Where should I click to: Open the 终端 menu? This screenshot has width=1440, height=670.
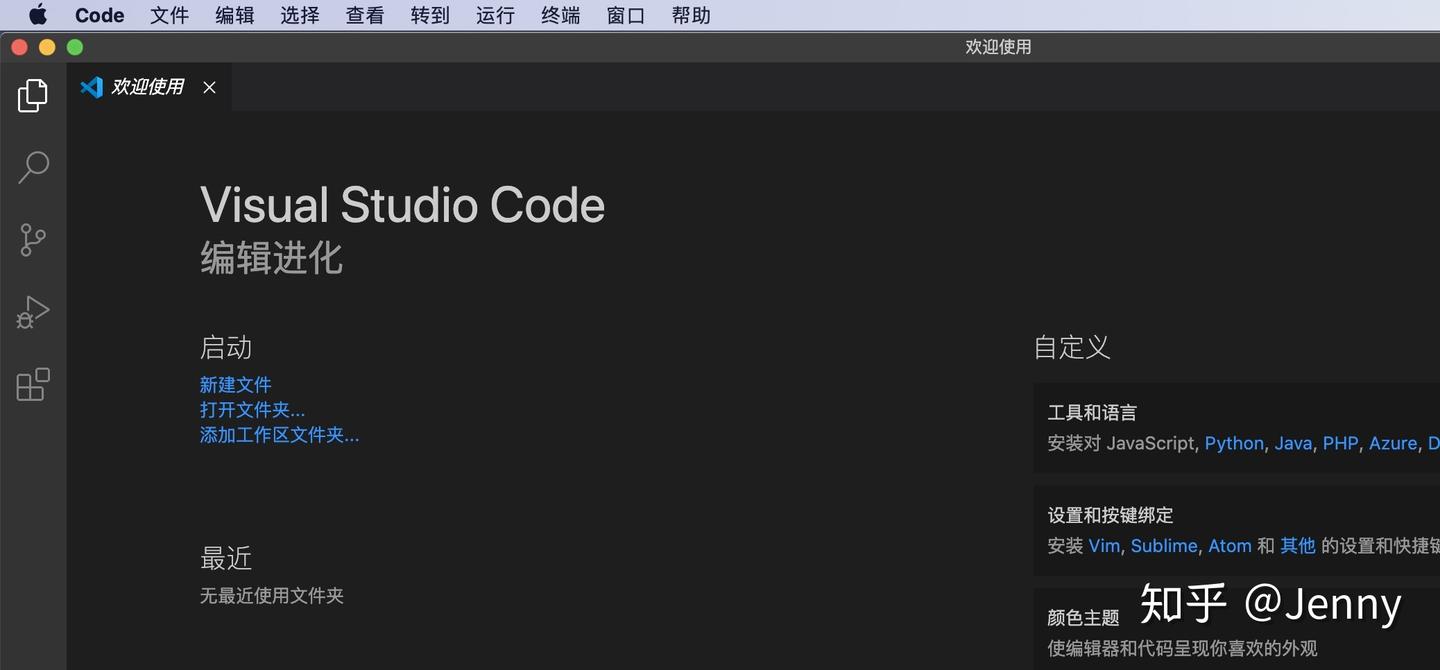[560, 15]
